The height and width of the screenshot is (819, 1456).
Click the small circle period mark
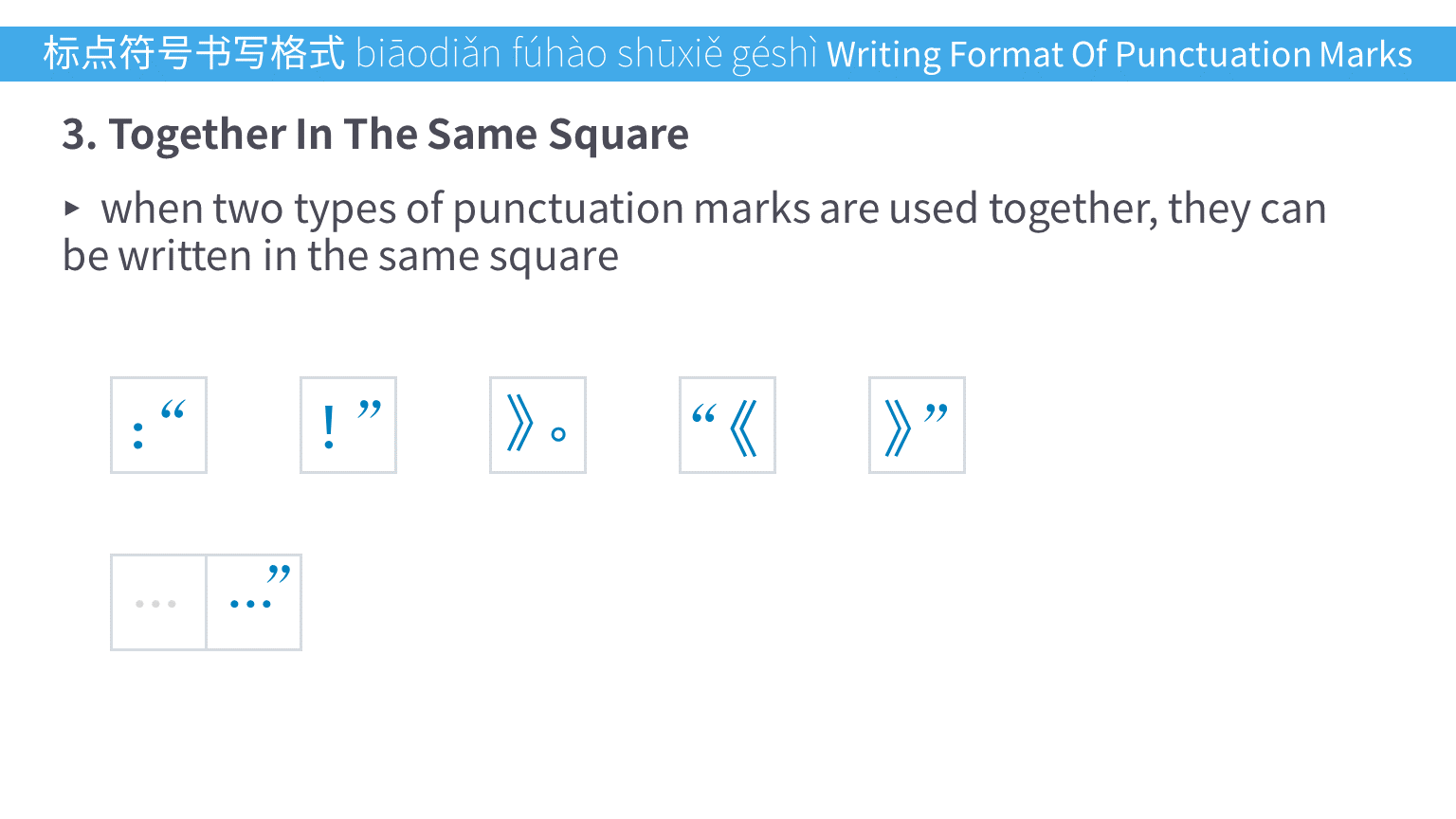558,434
